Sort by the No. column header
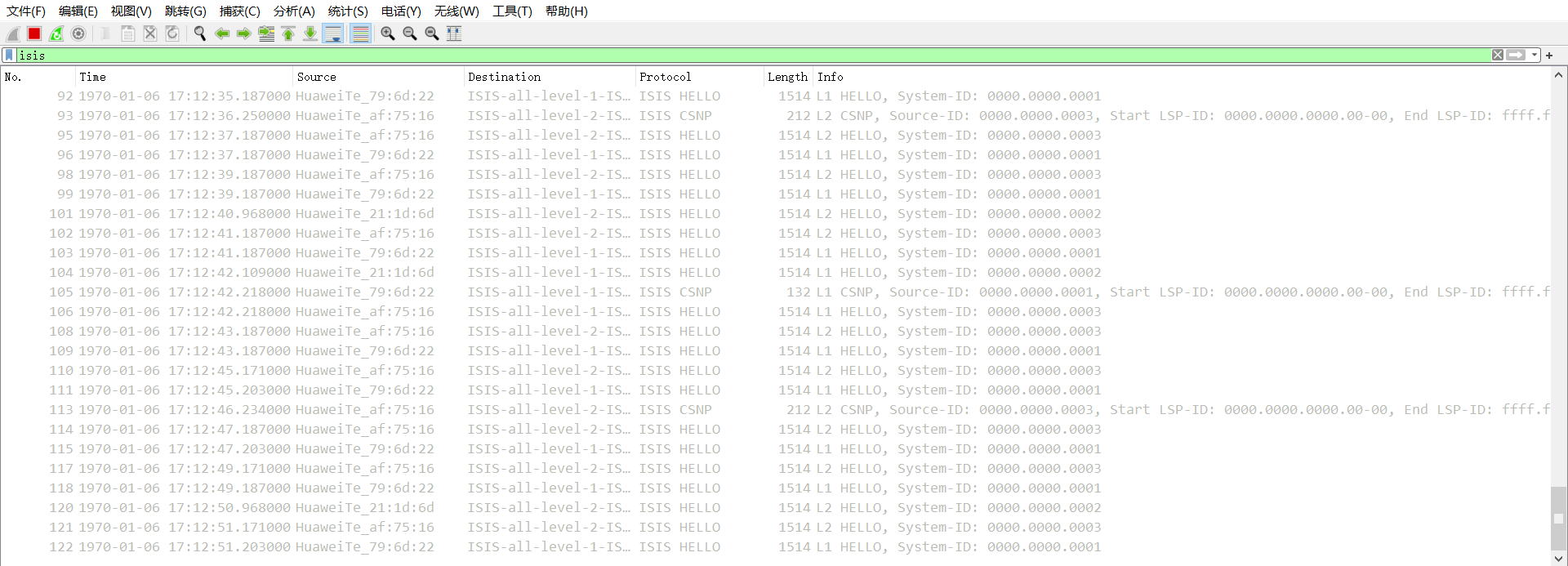This screenshot has width=1568, height=566. point(38,77)
